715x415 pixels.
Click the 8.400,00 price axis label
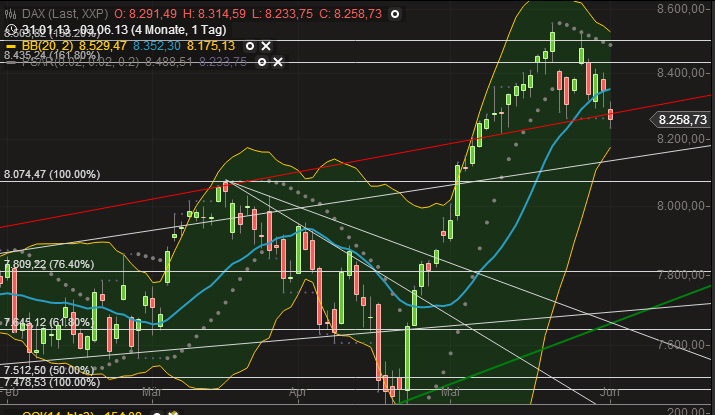tap(682, 73)
